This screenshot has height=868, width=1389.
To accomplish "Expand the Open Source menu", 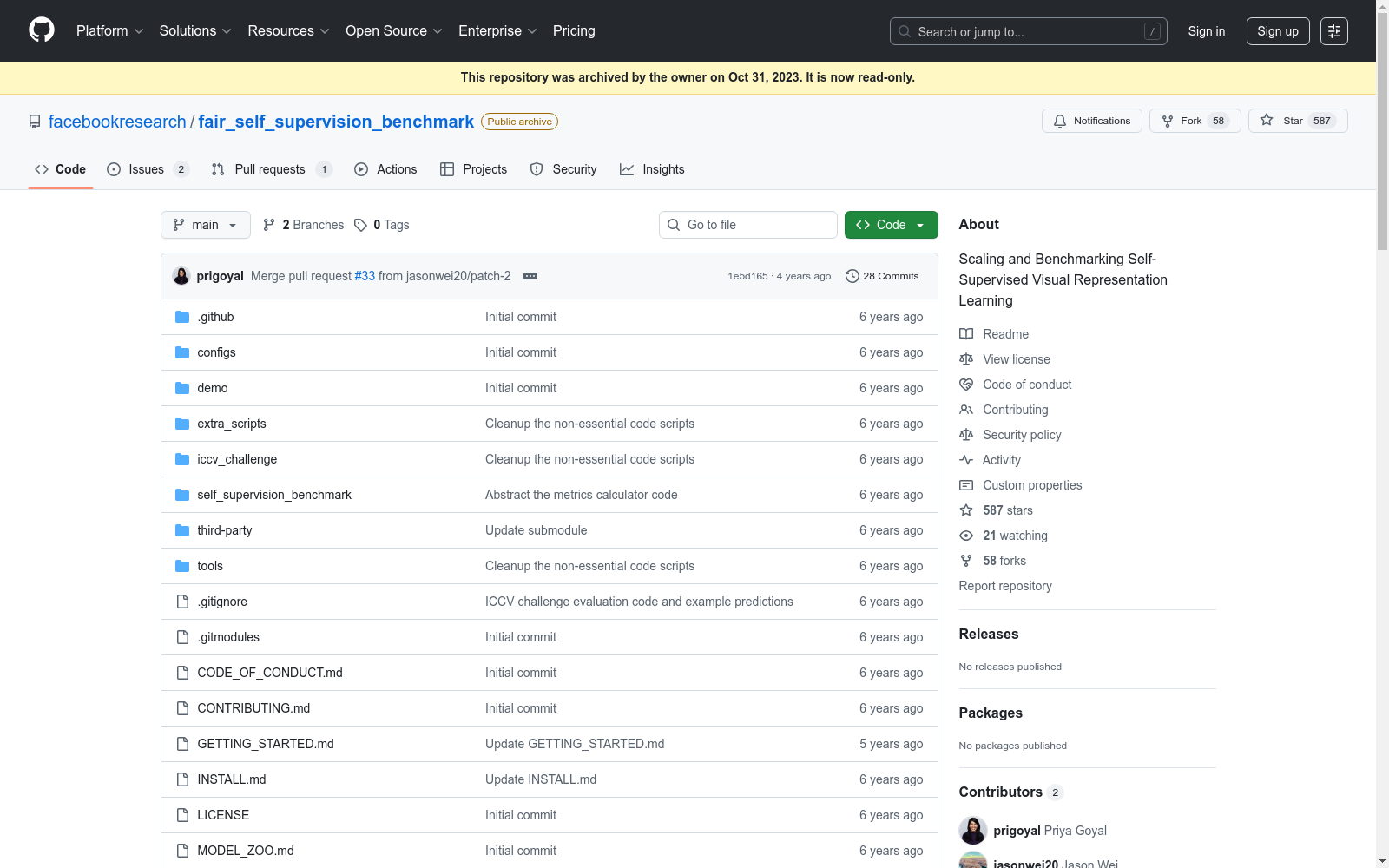I will tap(394, 31).
